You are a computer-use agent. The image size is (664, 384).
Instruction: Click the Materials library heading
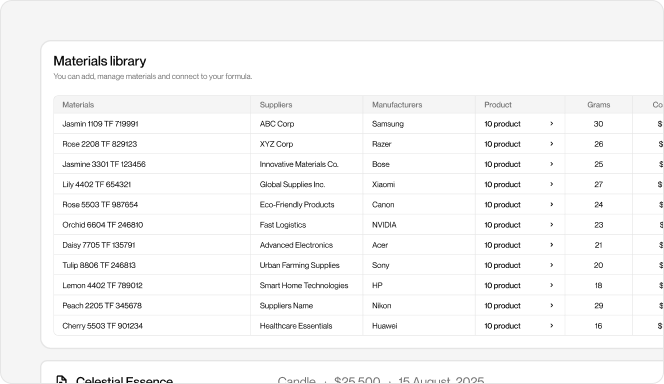100,61
